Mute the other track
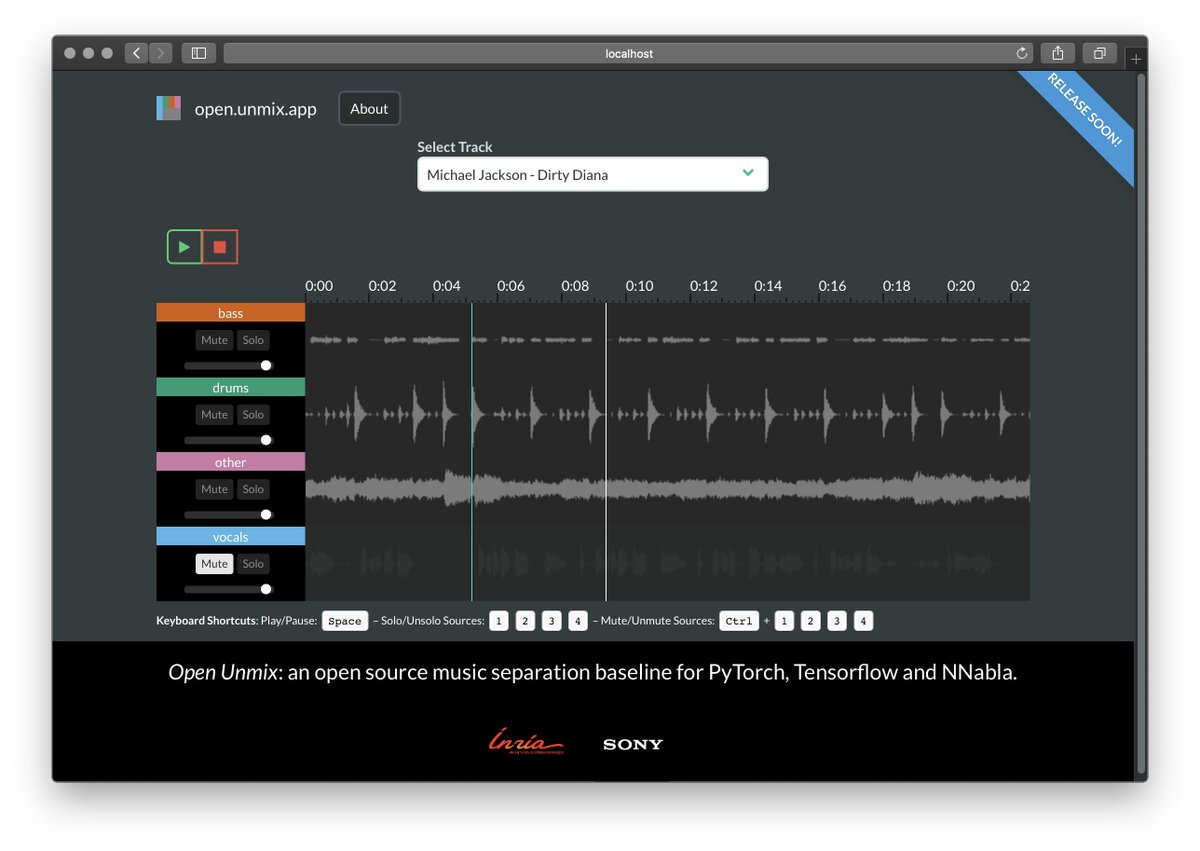 [x=214, y=489]
